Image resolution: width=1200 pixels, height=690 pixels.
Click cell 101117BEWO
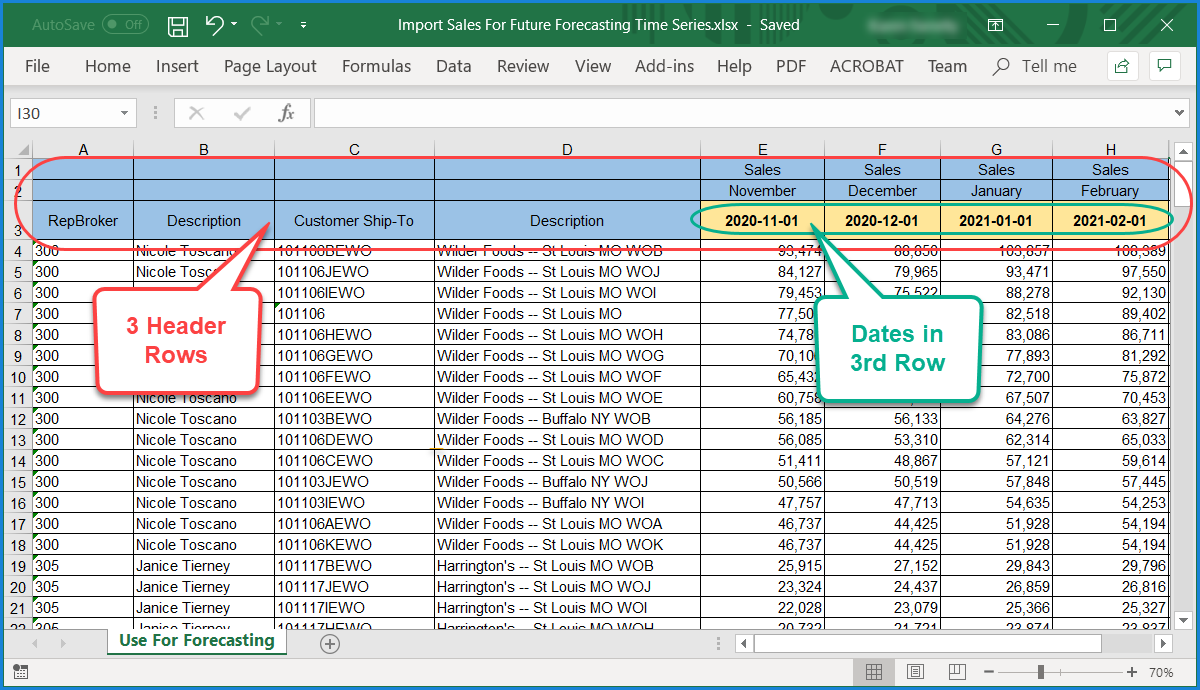pyautogui.click(x=354, y=566)
